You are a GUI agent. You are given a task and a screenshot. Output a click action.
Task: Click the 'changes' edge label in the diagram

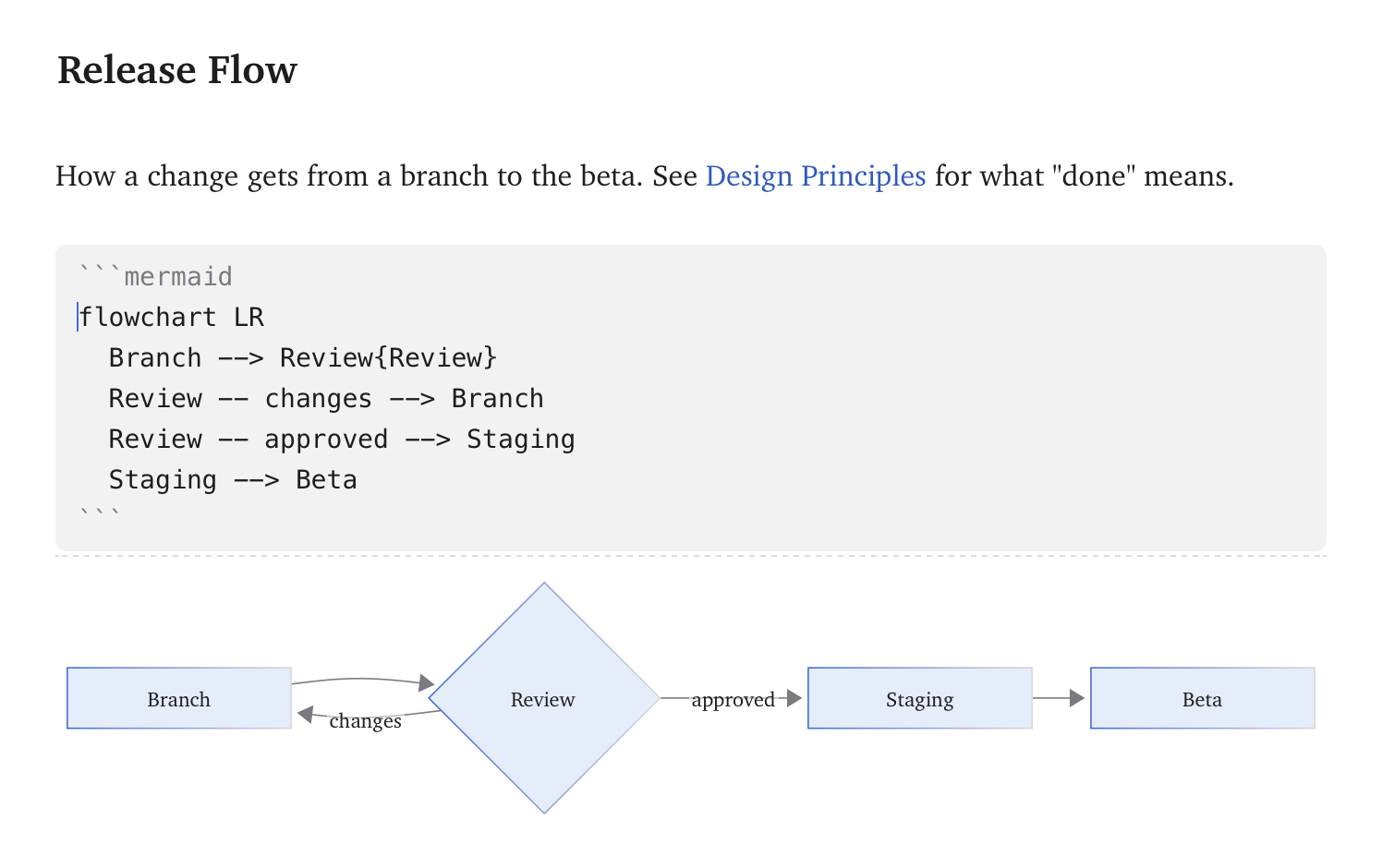365,721
